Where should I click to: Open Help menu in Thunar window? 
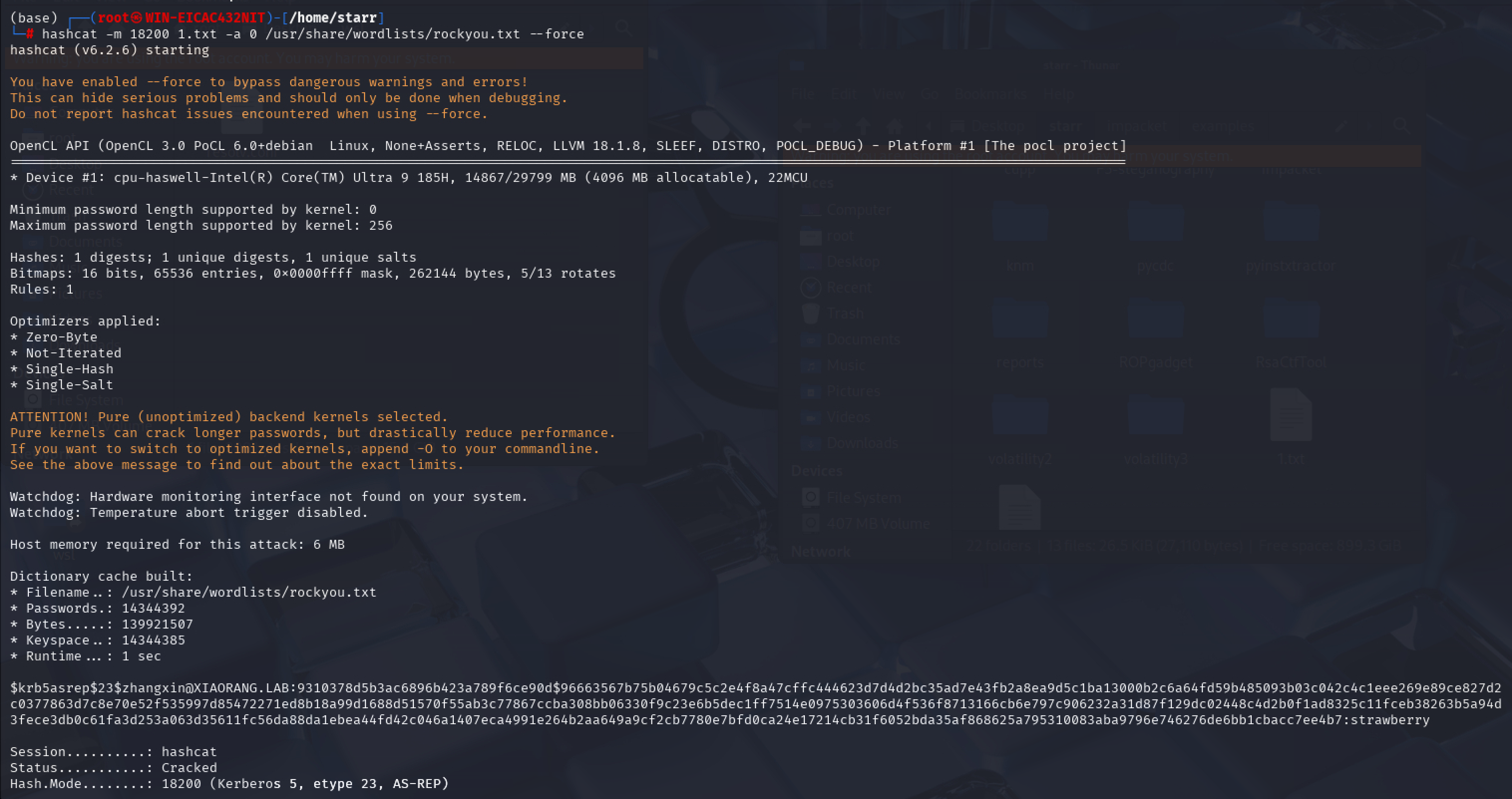[1059, 94]
